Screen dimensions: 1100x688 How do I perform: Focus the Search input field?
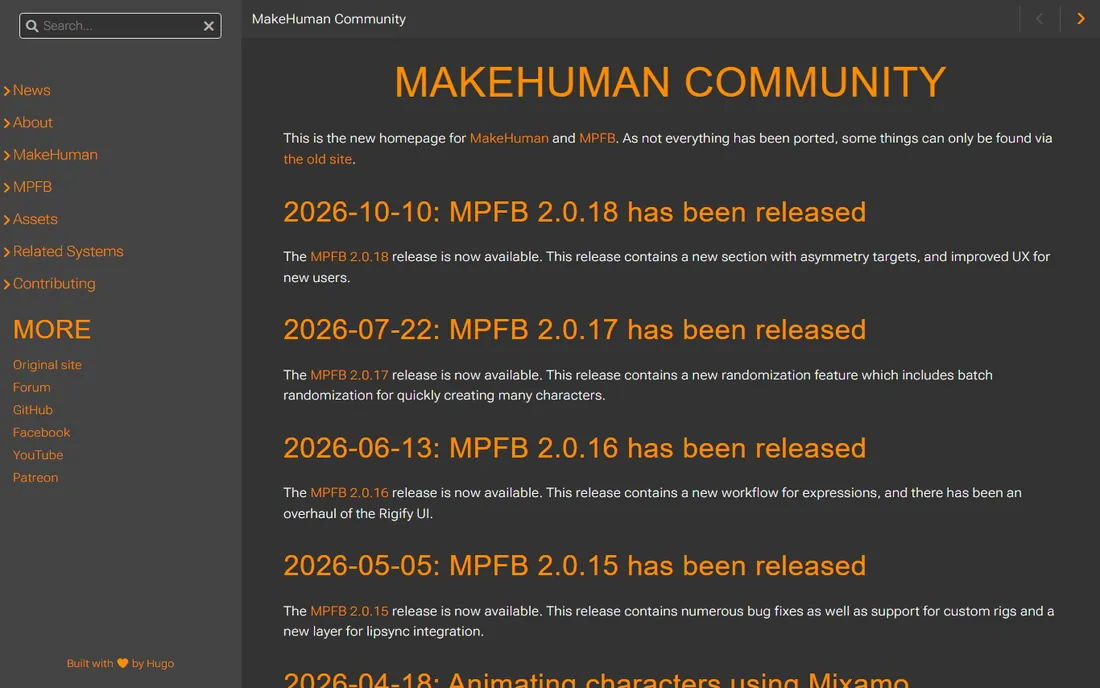tap(120, 26)
